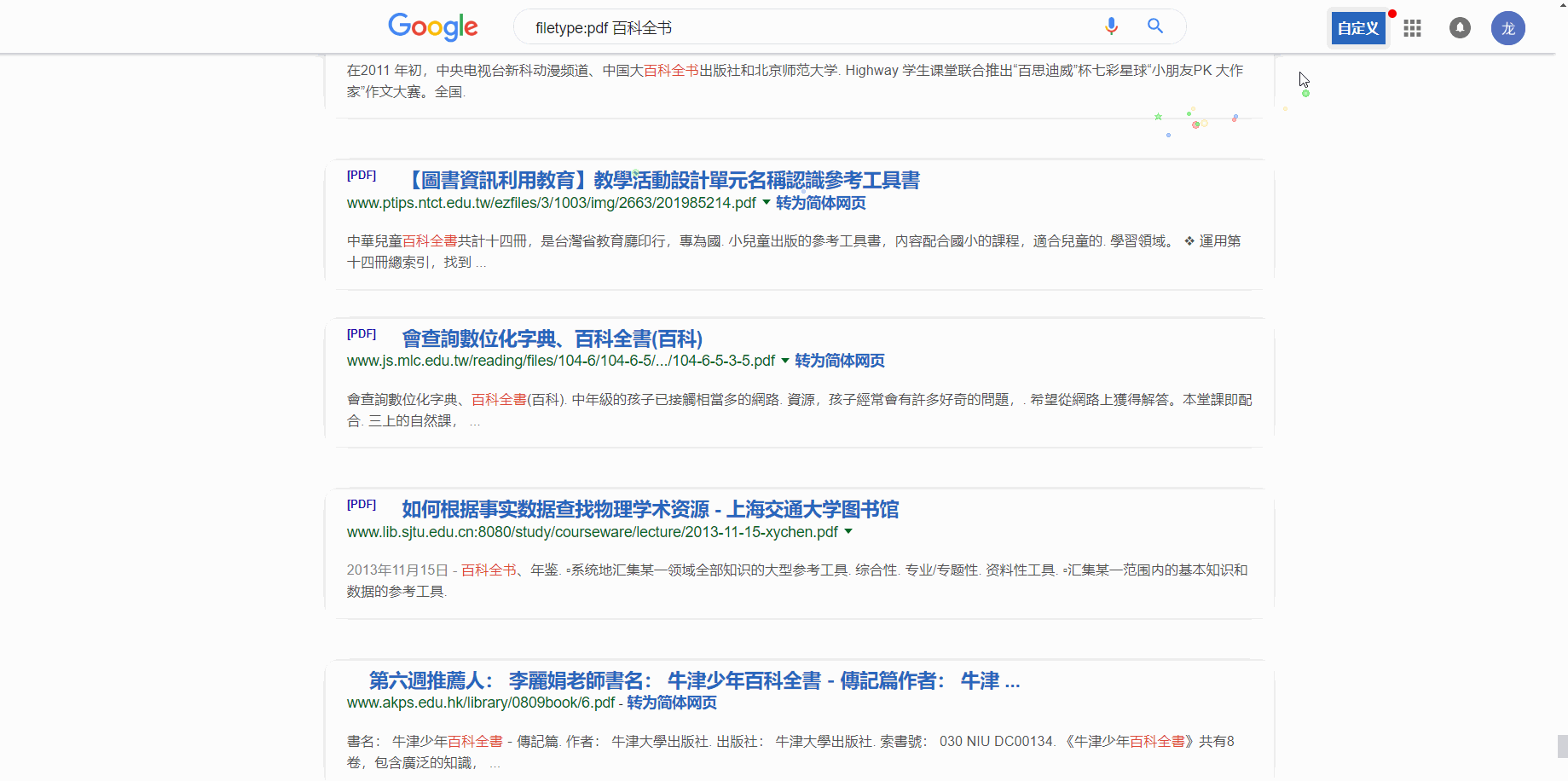This screenshot has width=1568, height=781.
Task: Click URL www.lib.sjtu.edu.cn:8080 courseware lecture pdf
Action: [x=593, y=532]
